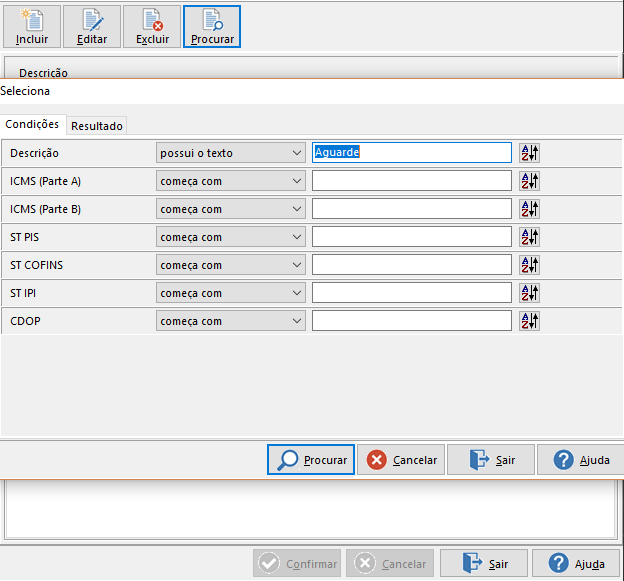Click Sair in the bottom main window bar
The height and width of the screenshot is (581, 624).
[x=484, y=563]
